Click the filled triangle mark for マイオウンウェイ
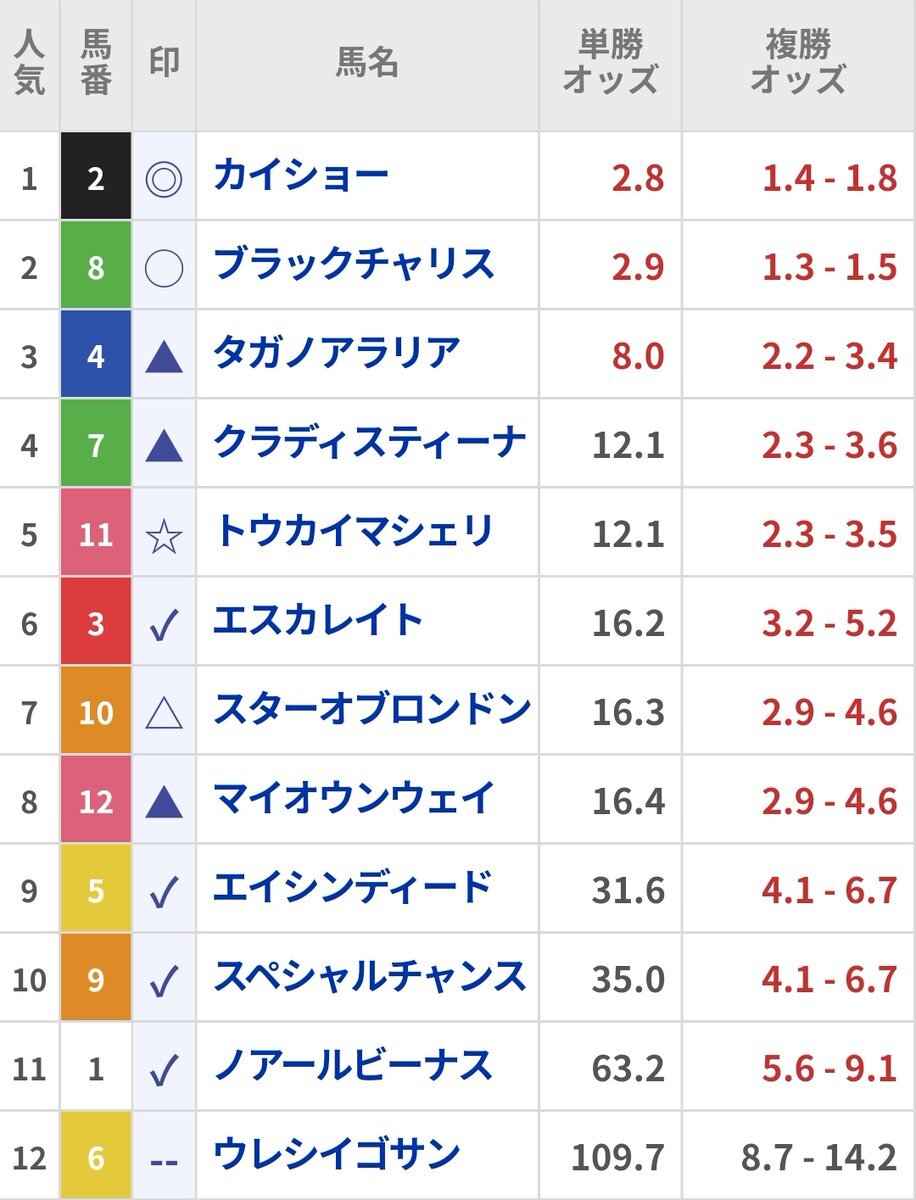 [x=164, y=802]
